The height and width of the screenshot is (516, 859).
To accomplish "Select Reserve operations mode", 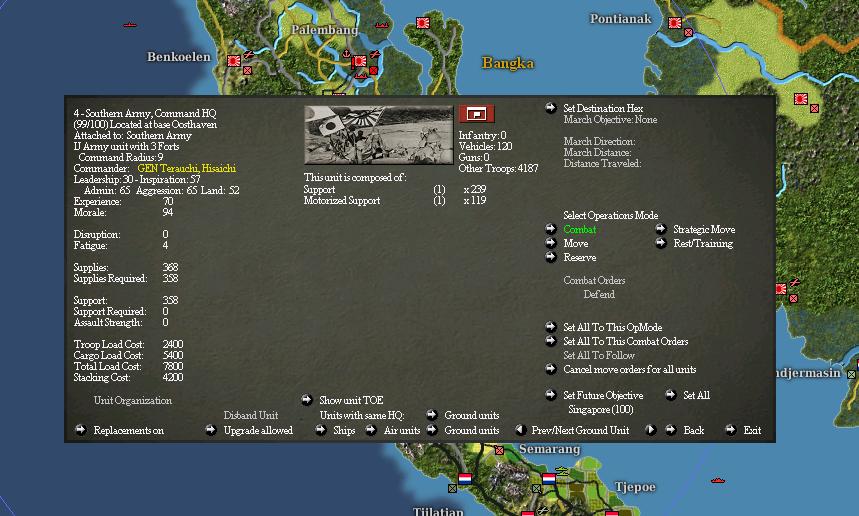I will coord(551,257).
